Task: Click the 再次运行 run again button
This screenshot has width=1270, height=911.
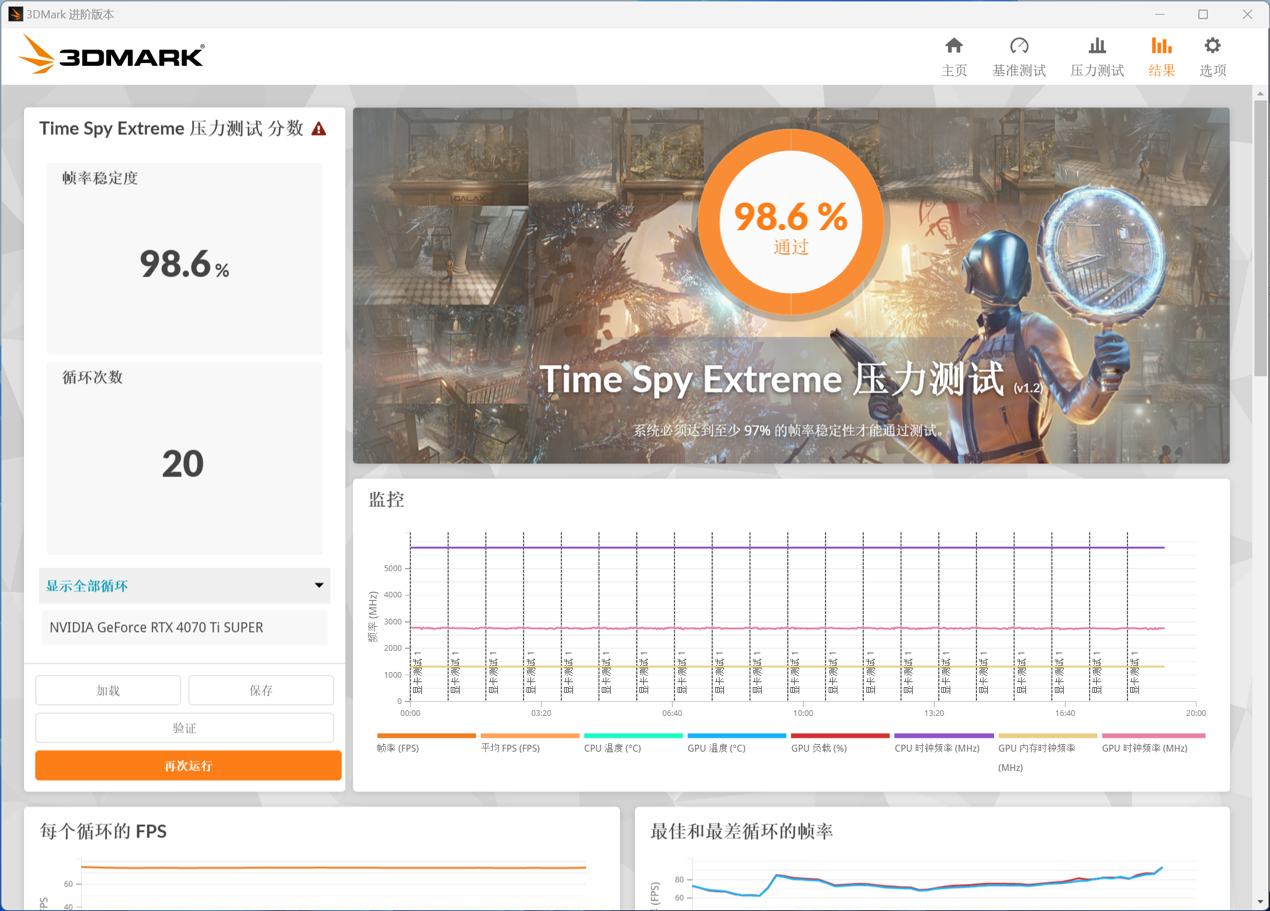Action: tap(187, 765)
